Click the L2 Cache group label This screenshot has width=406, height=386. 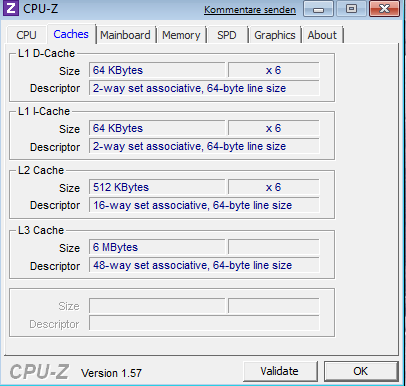(41, 170)
